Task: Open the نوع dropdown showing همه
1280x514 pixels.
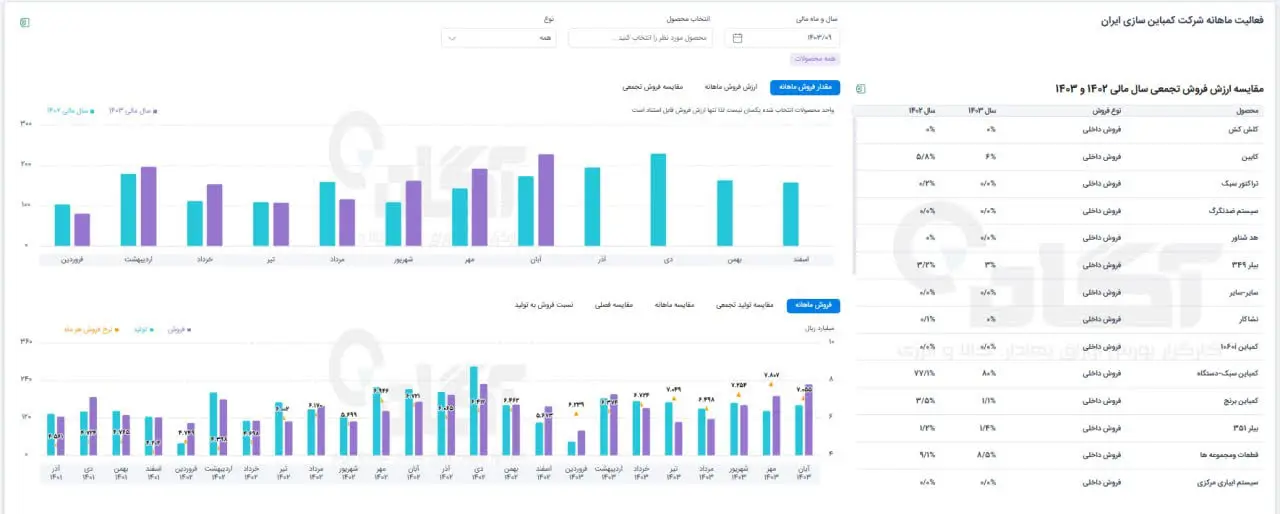Action: (498, 38)
